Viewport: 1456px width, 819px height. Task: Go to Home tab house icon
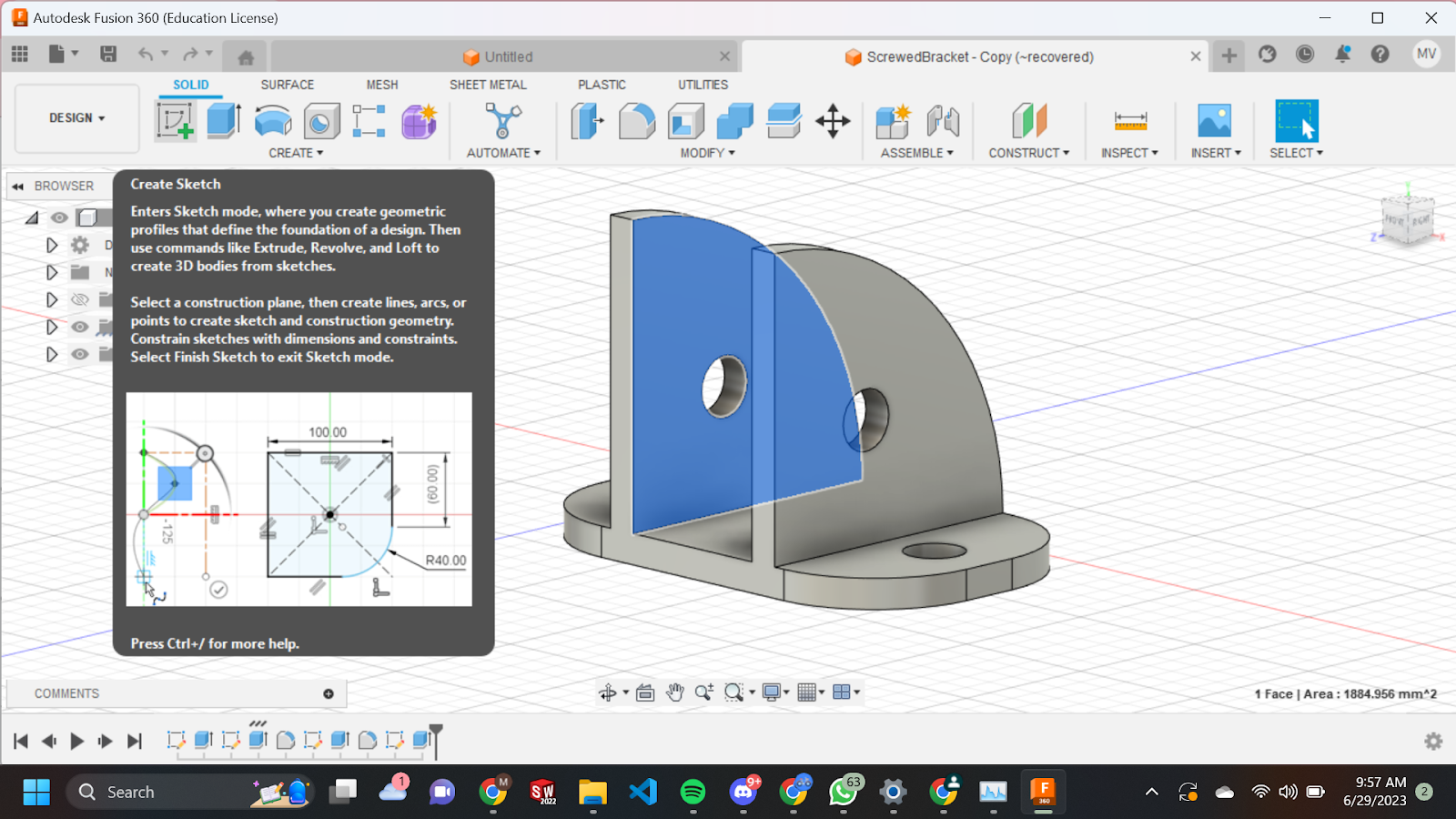pos(246,57)
